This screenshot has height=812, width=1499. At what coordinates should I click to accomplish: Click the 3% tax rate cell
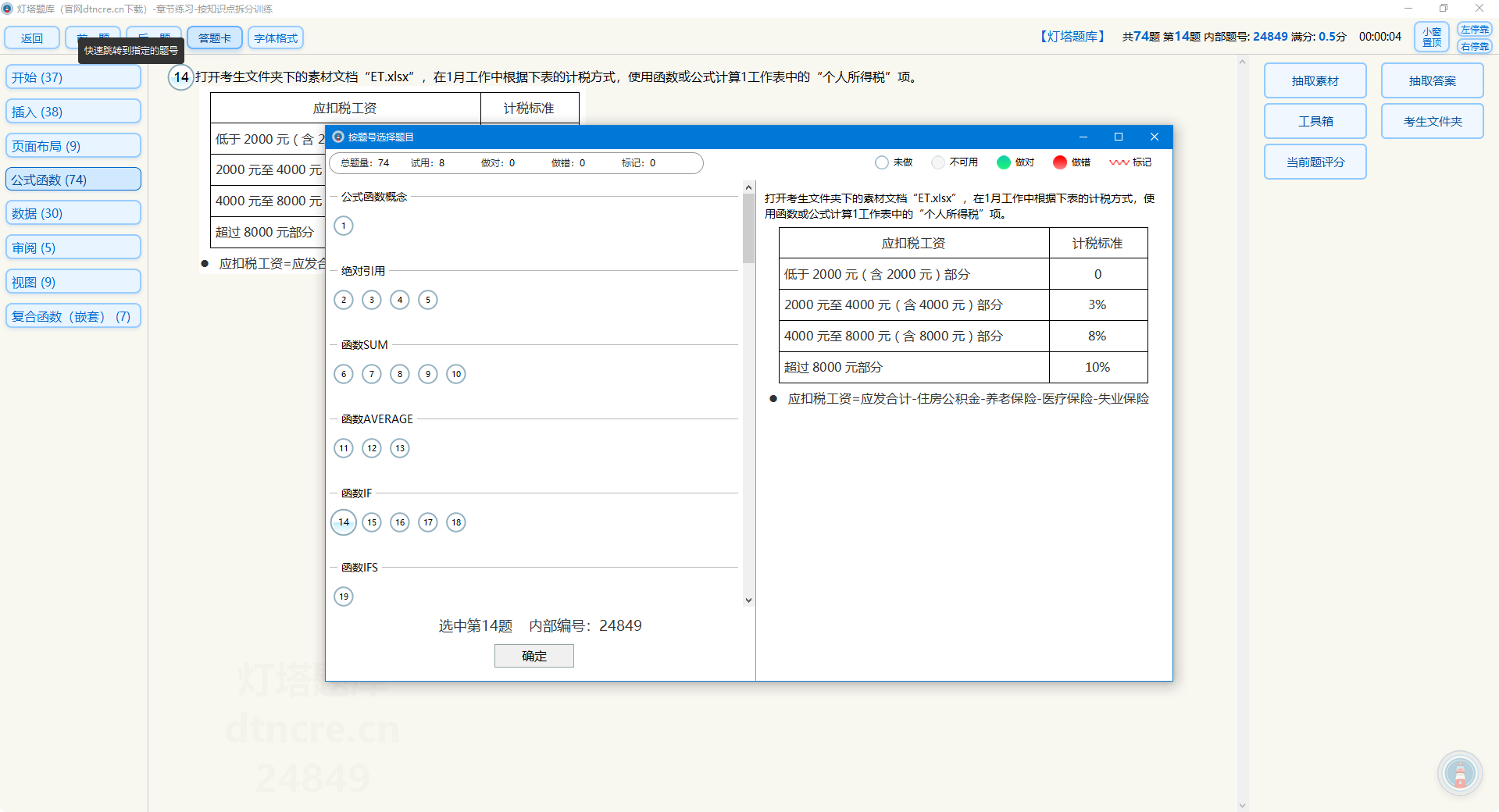[x=1097, y=304]
